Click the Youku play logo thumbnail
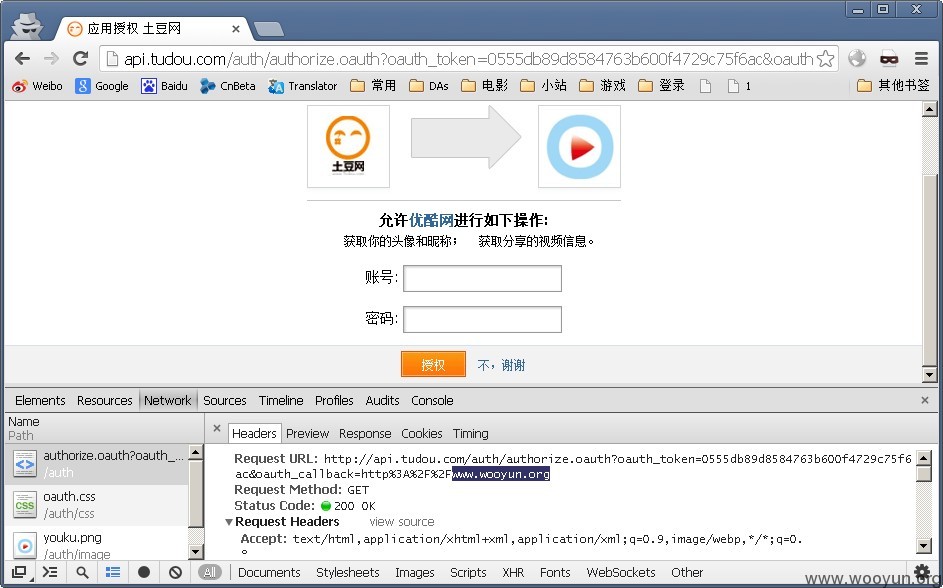943x588 pixels. tap(579, 146)
